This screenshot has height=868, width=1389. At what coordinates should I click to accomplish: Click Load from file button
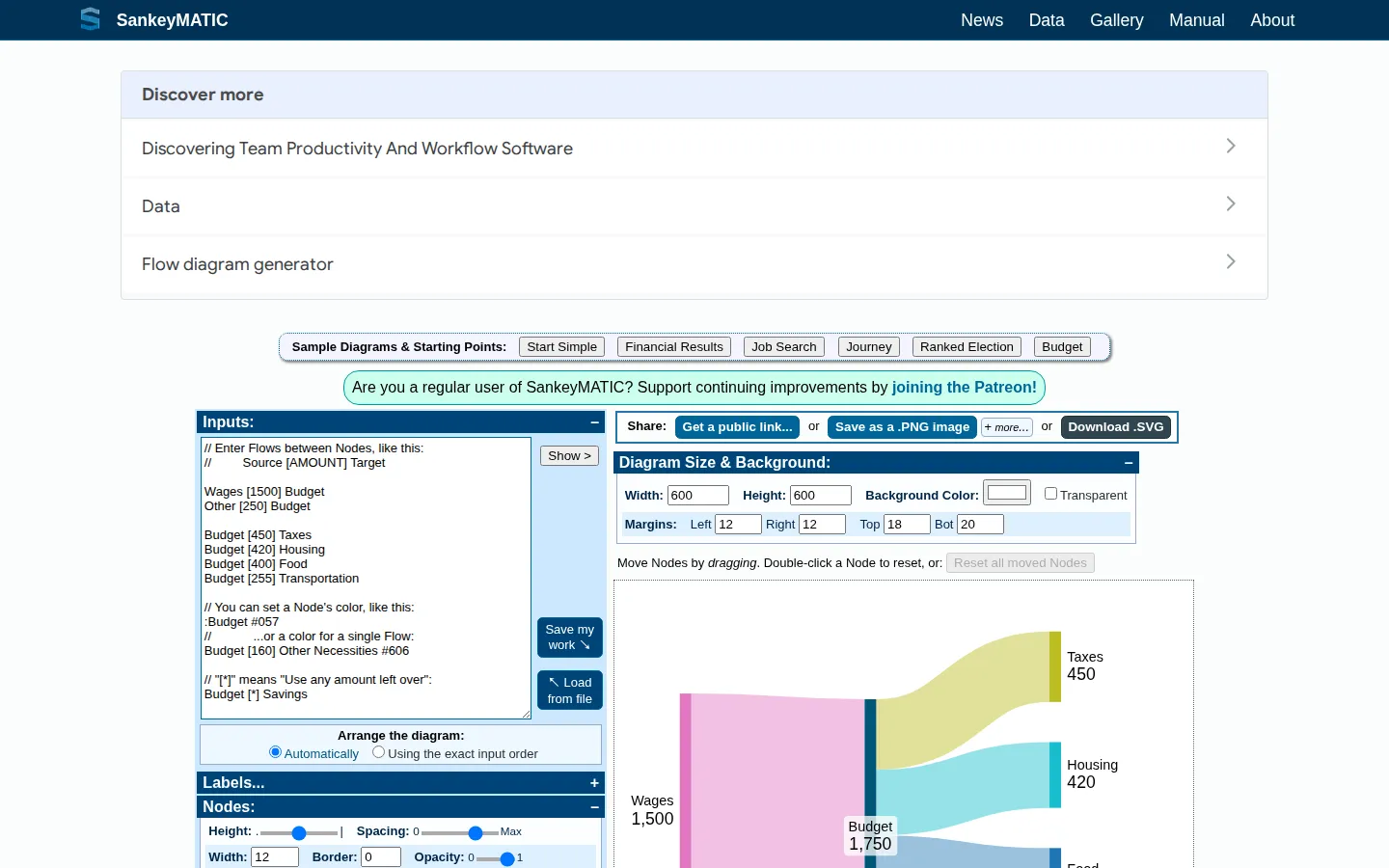[x=570, y=691]
